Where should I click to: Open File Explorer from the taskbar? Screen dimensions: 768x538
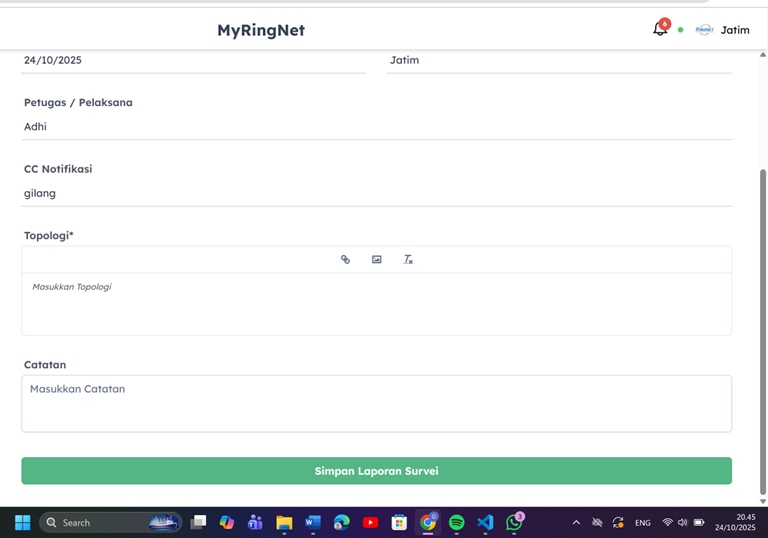pyautogui.click(x=284, y=522)
